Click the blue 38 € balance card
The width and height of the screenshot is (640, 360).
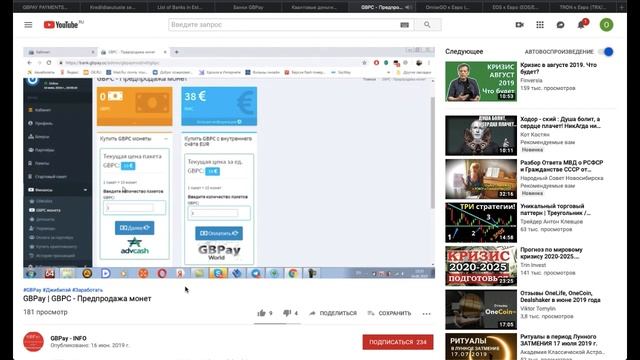pyautogui.click(x=219, y=106)
